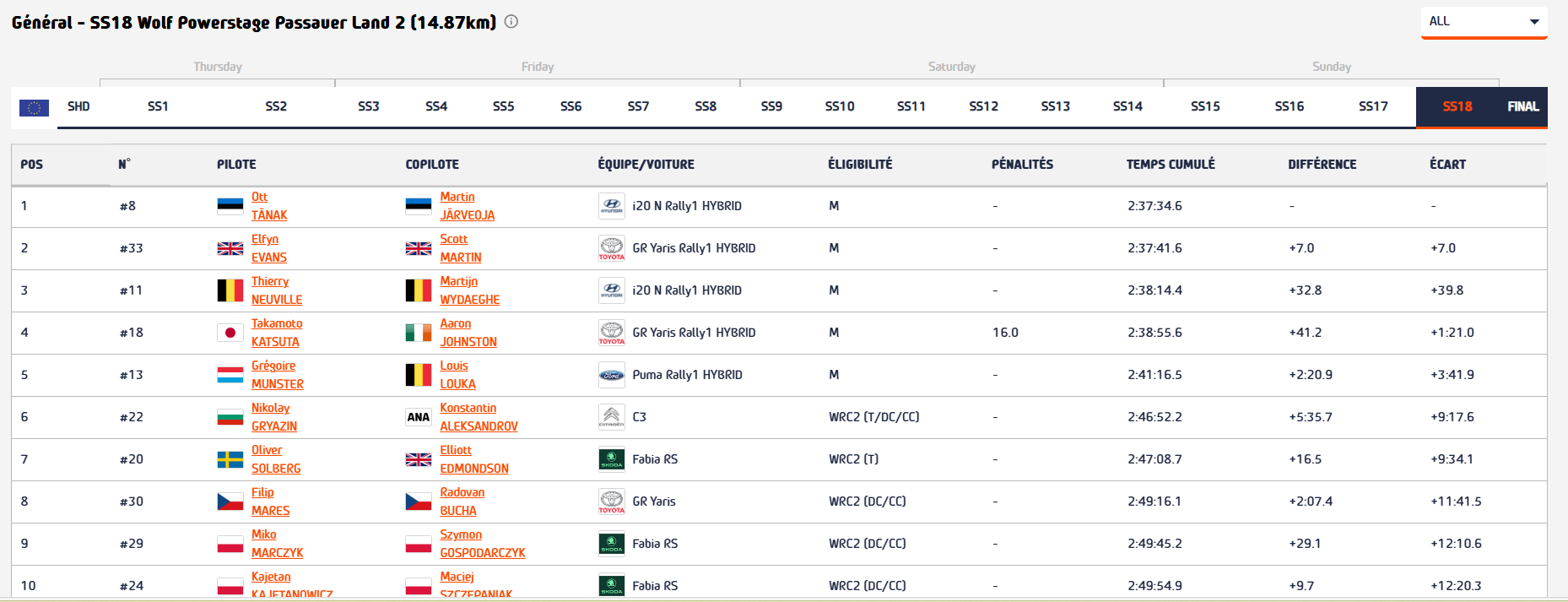Image resolution: width=1568 pixels, height=602 pixels.
Task: Select the SHD shakedown tab
Action: [78, 106]
